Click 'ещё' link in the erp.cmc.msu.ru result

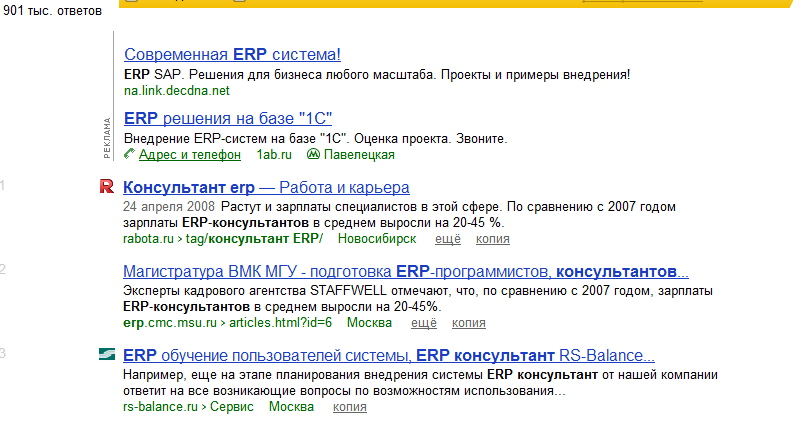(424, 323)
